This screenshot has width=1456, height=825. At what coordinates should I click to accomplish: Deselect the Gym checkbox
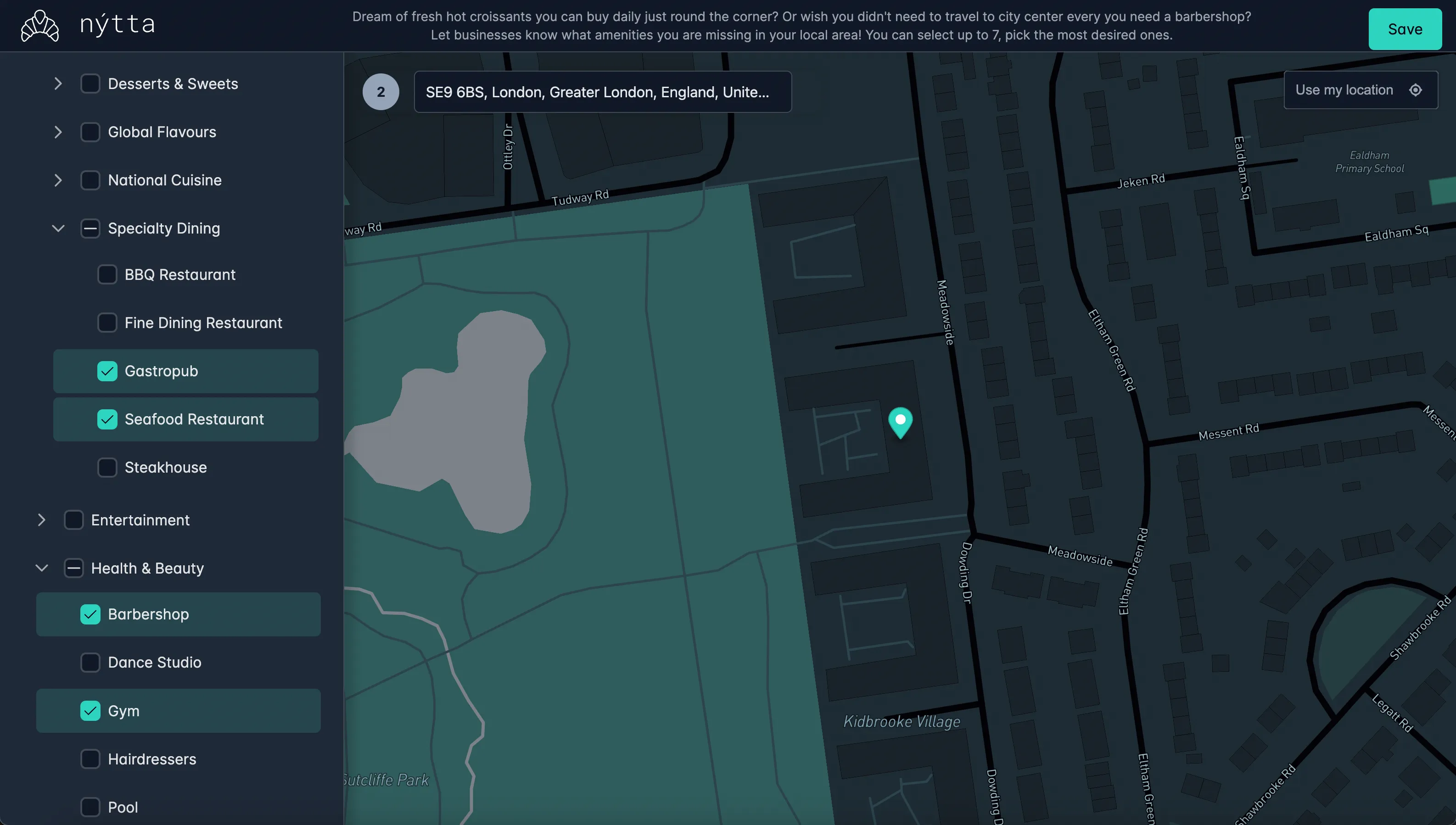pos(90,711)
